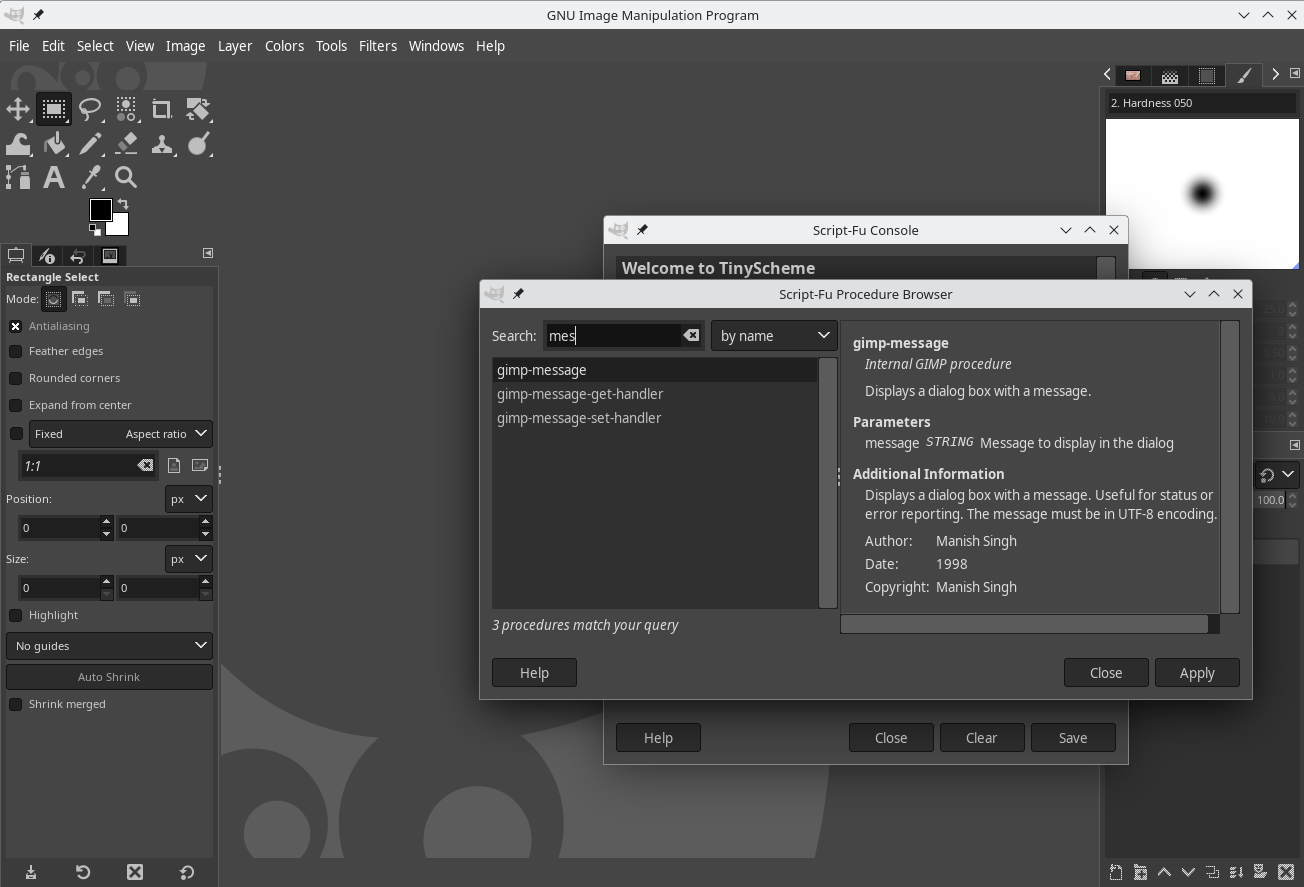Select the Eraser tool

pyautogui.click(x=126, y=144)
